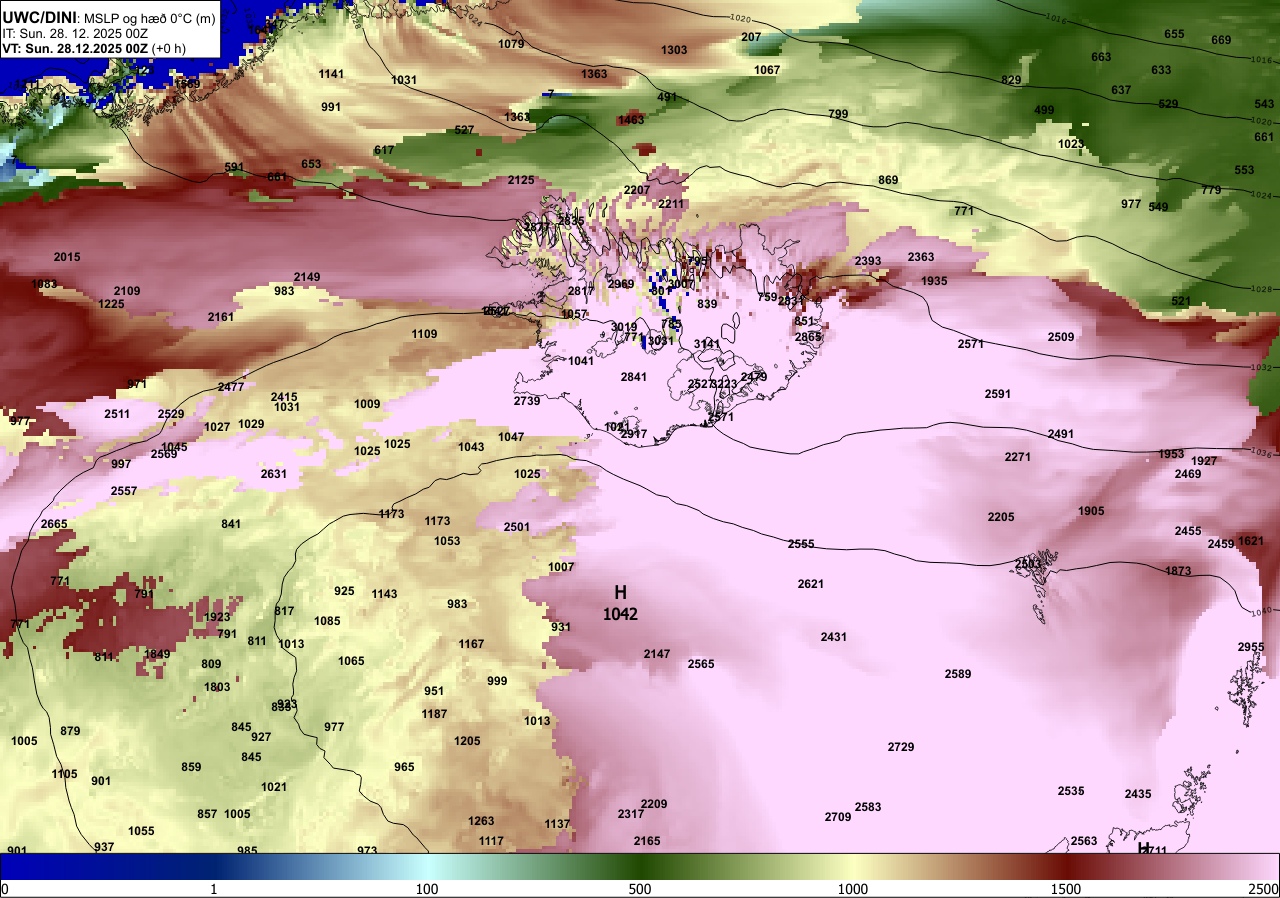Click the map value 1935

pos(934,281)
